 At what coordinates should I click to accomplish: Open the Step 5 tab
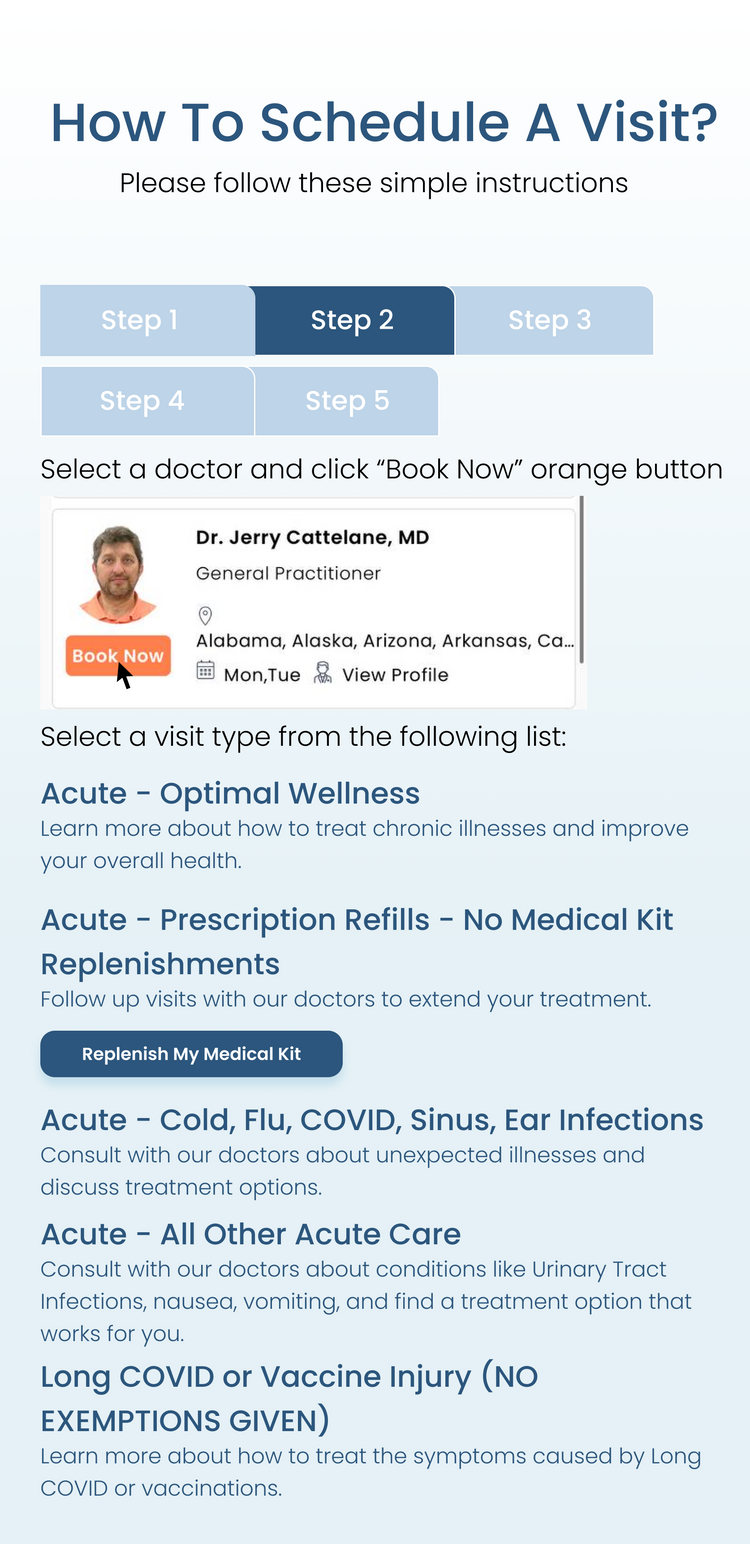coord(347,401)
